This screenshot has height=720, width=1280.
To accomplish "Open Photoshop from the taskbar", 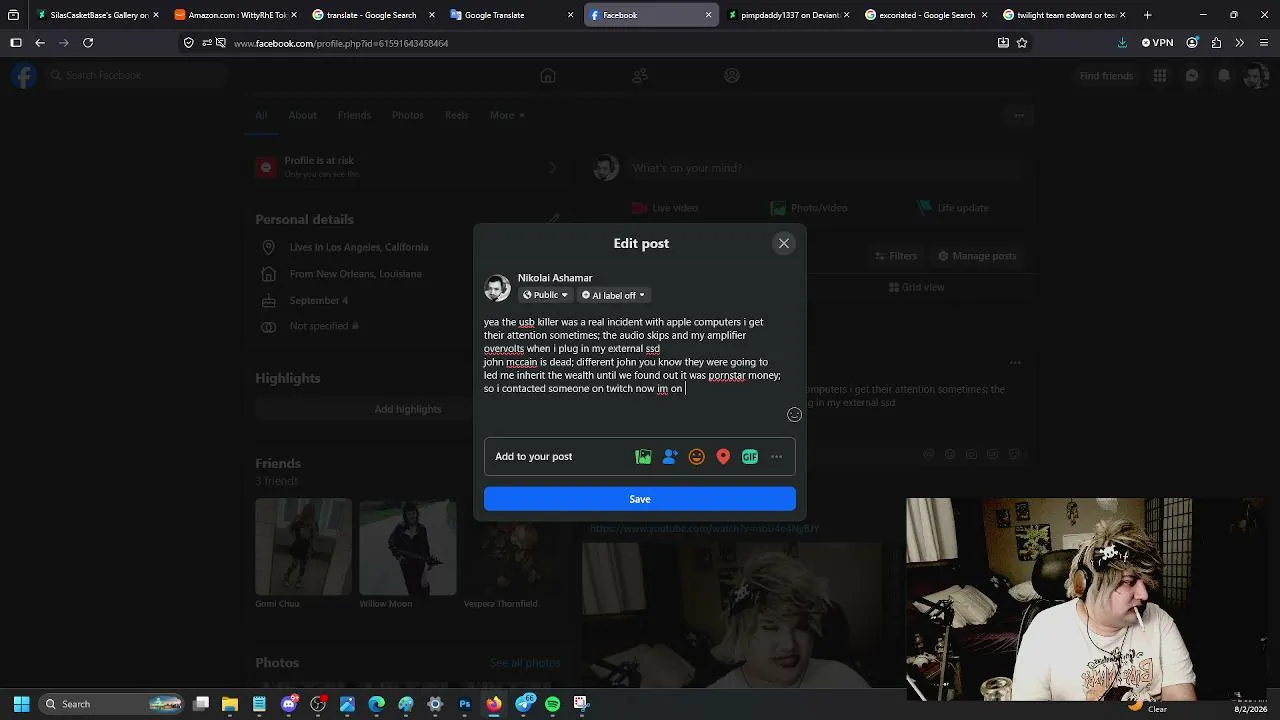I will point(464,704).
